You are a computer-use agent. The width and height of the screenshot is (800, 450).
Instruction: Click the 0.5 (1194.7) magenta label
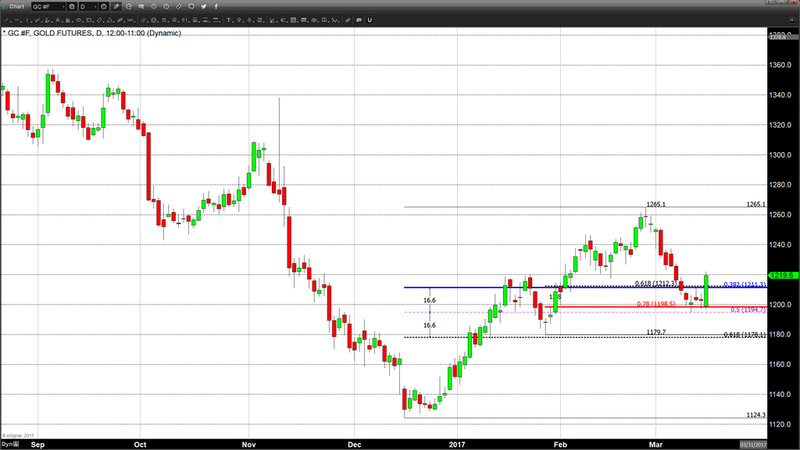[x=748, y=310]
